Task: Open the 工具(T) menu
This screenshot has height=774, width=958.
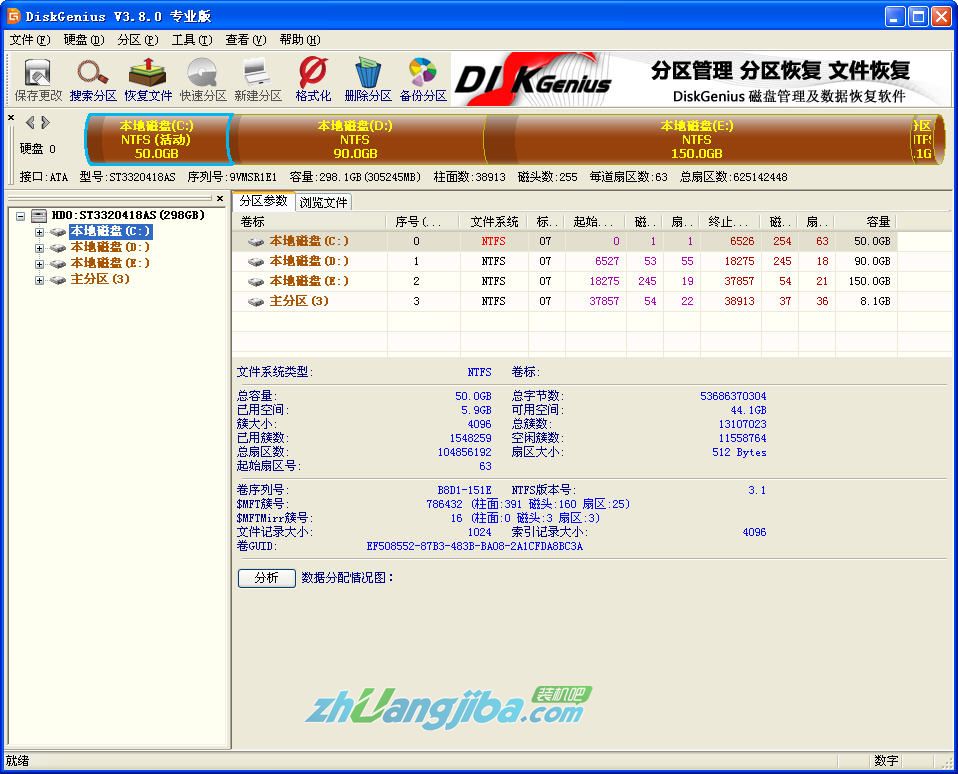Action: click(191, 40)
